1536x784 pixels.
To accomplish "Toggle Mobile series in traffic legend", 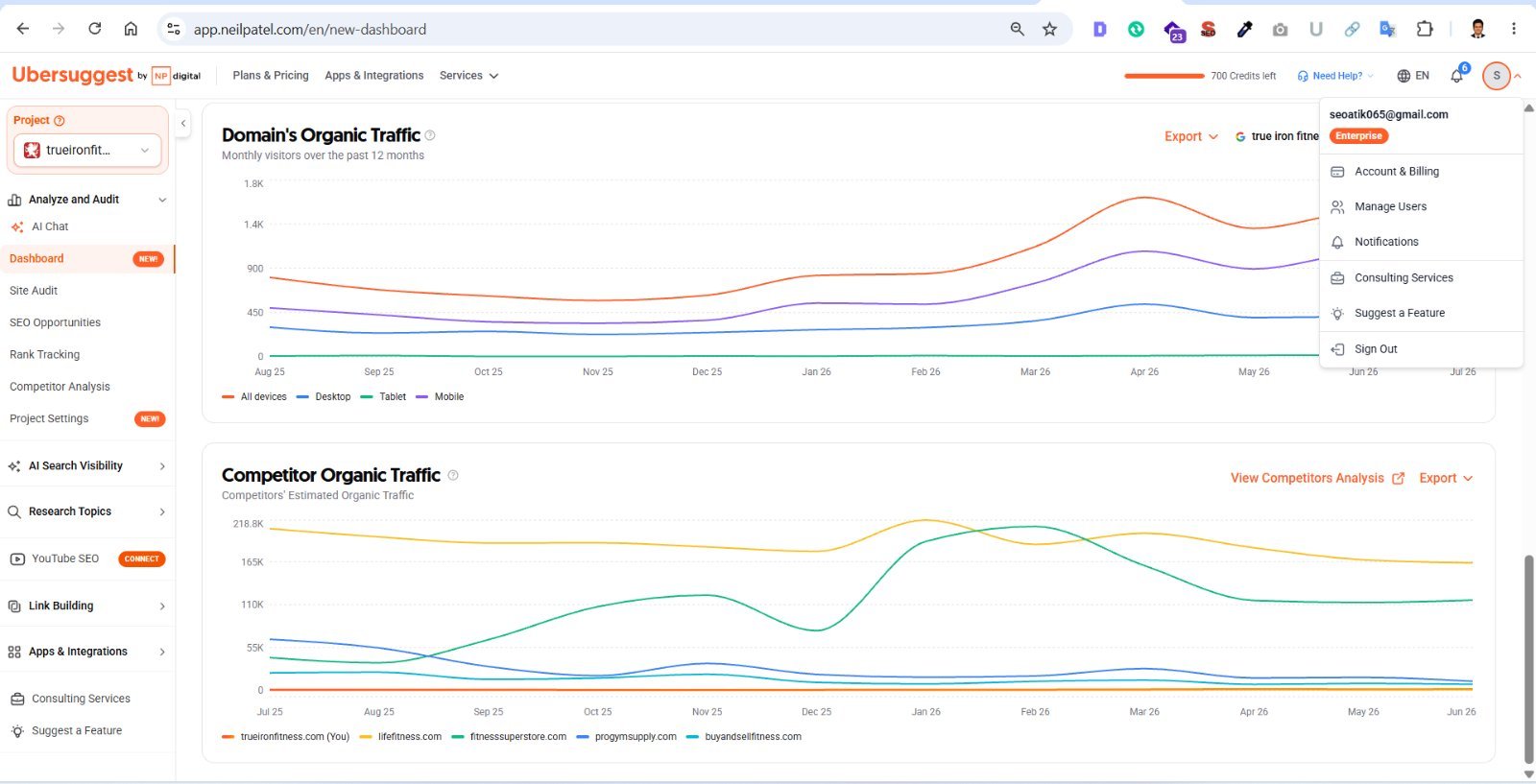I will pos(440,396).
